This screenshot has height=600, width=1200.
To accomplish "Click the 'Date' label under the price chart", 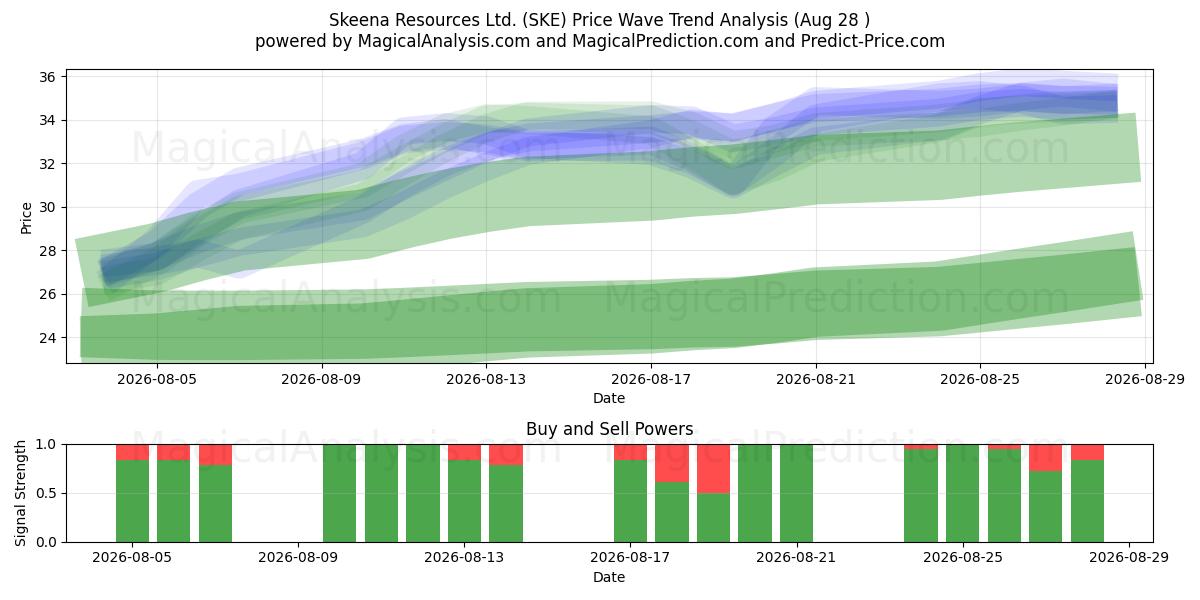I will point(609,398).
